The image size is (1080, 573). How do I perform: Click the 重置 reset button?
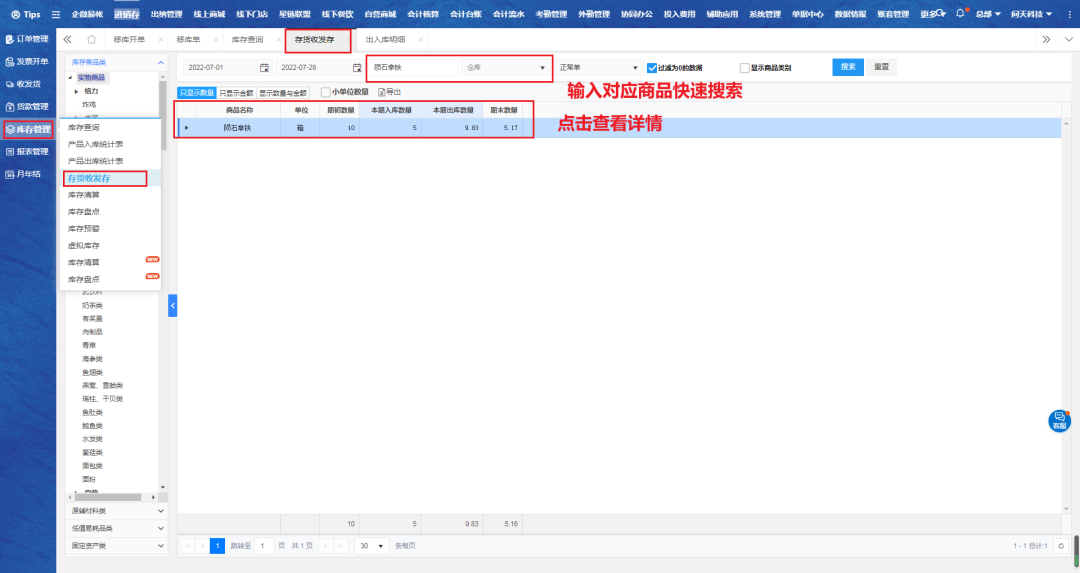point(881,67)
